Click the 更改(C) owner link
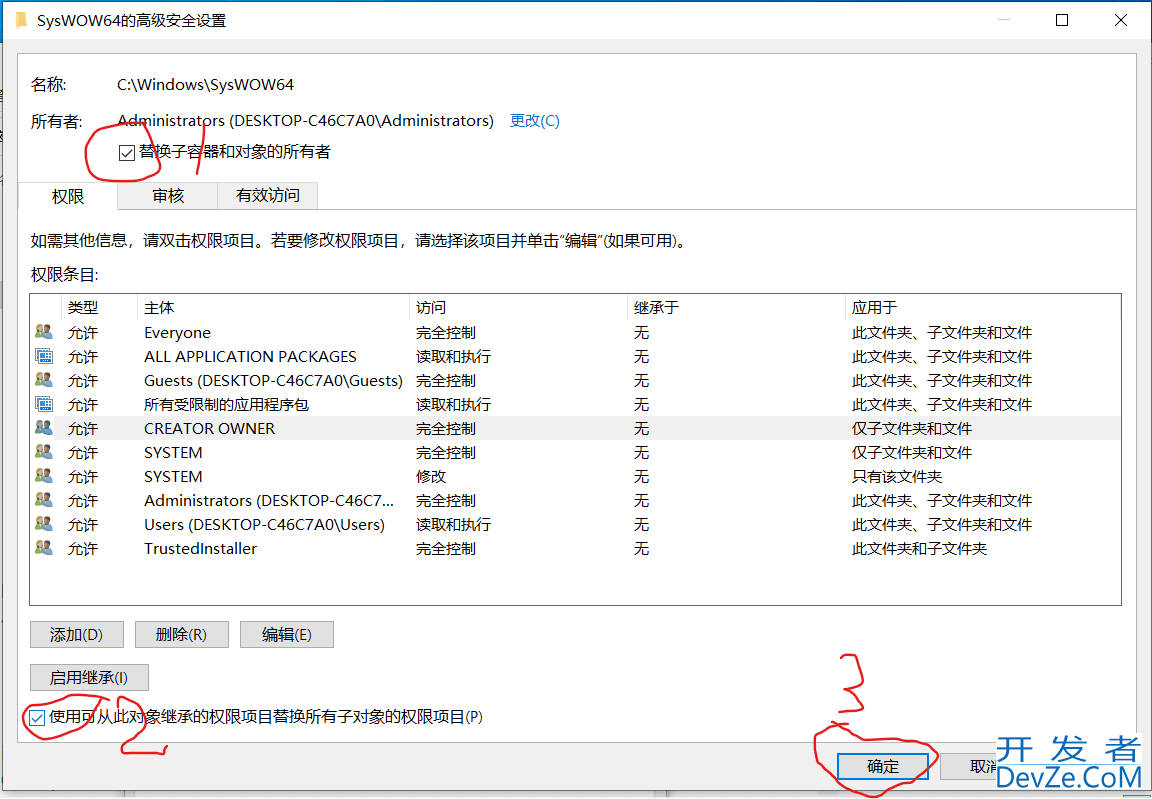 click(535, 120)
